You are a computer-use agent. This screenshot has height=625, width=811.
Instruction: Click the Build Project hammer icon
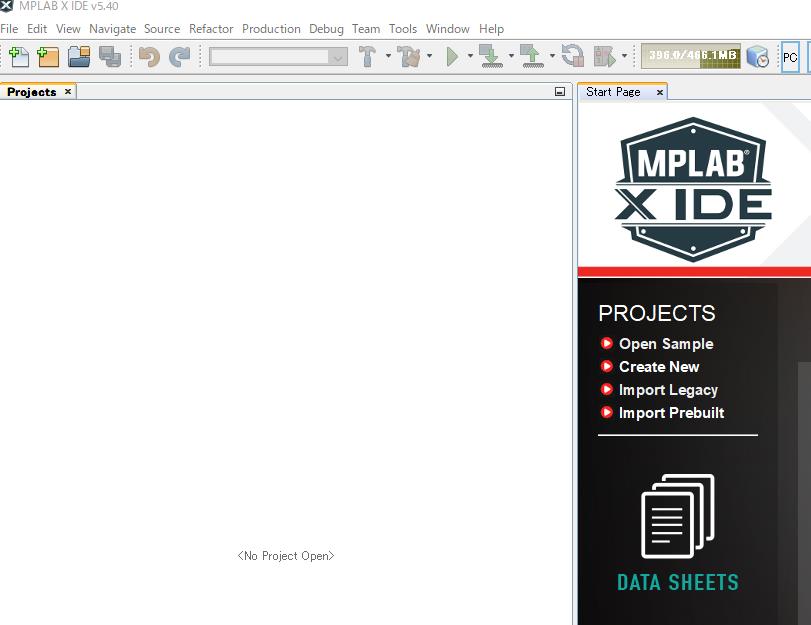368,56
